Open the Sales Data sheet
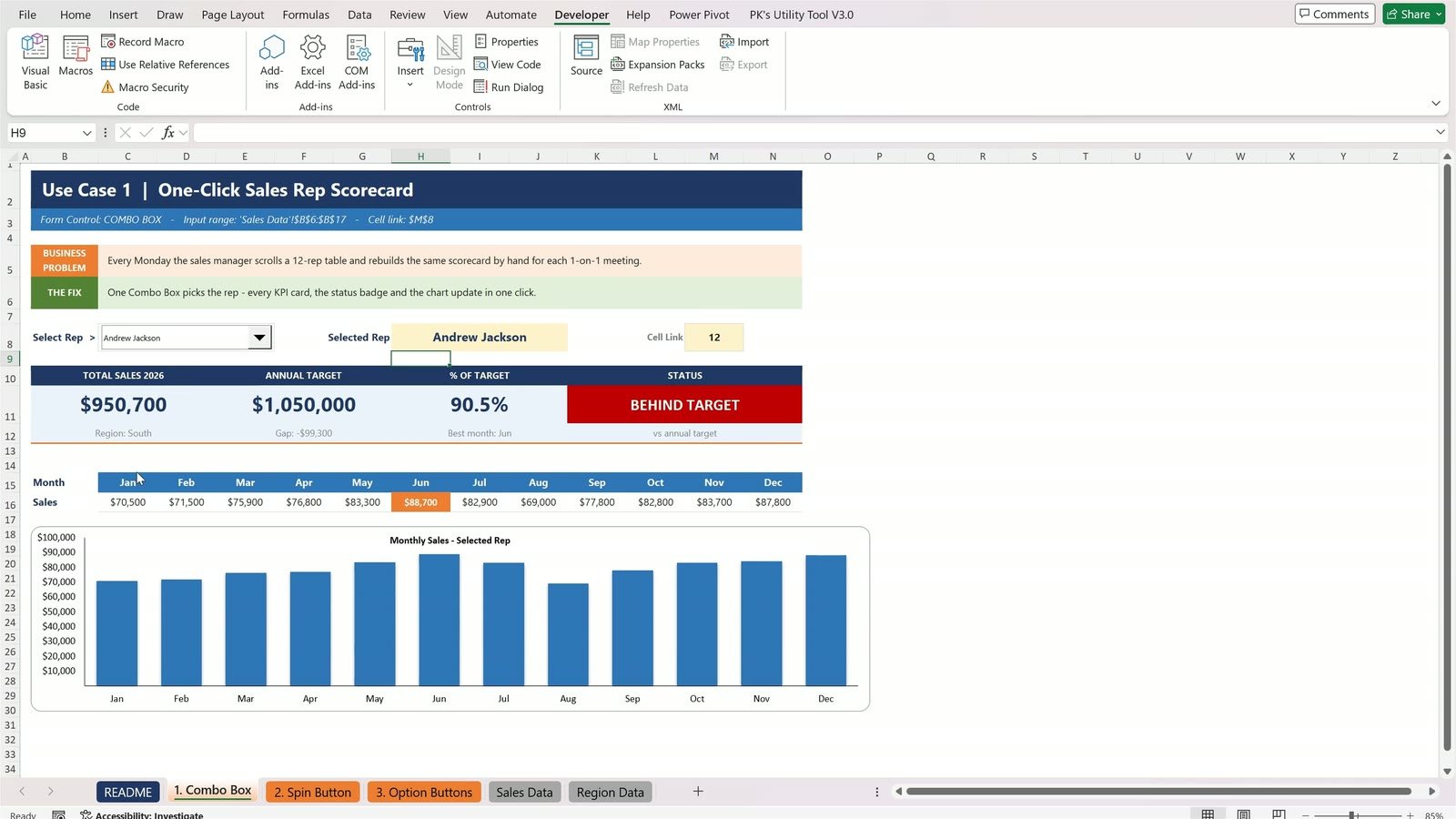 [524, 792]
